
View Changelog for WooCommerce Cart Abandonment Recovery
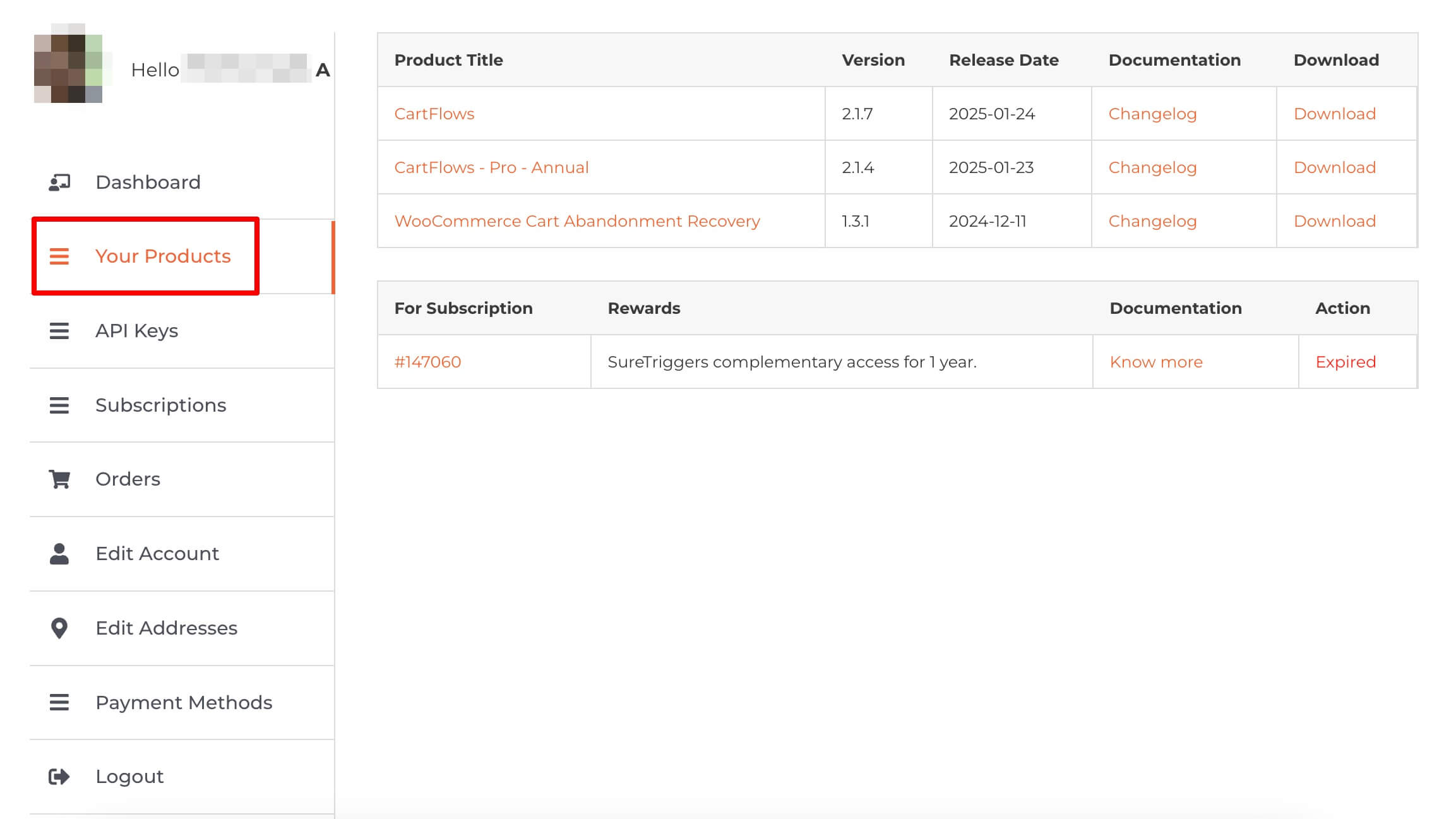1152,221
